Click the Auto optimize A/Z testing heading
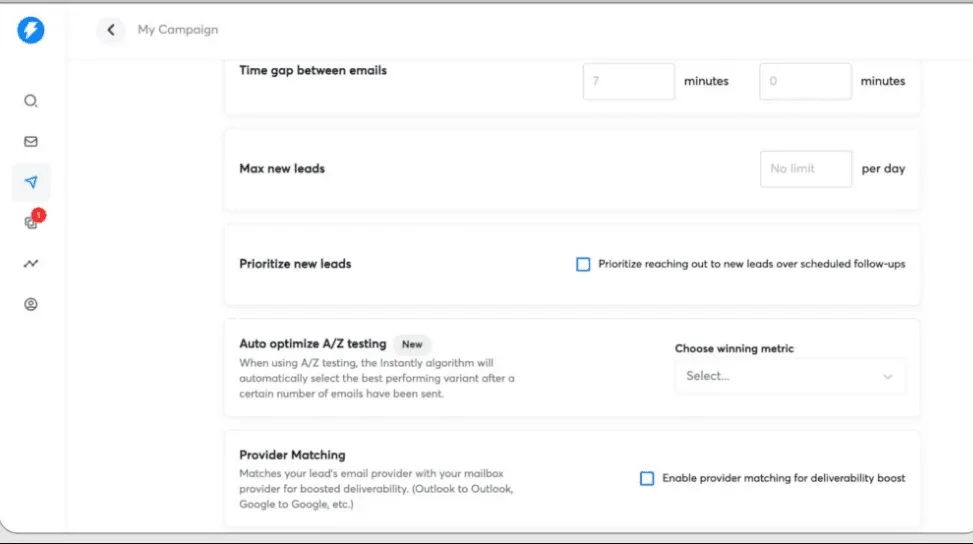 point(311,343)
